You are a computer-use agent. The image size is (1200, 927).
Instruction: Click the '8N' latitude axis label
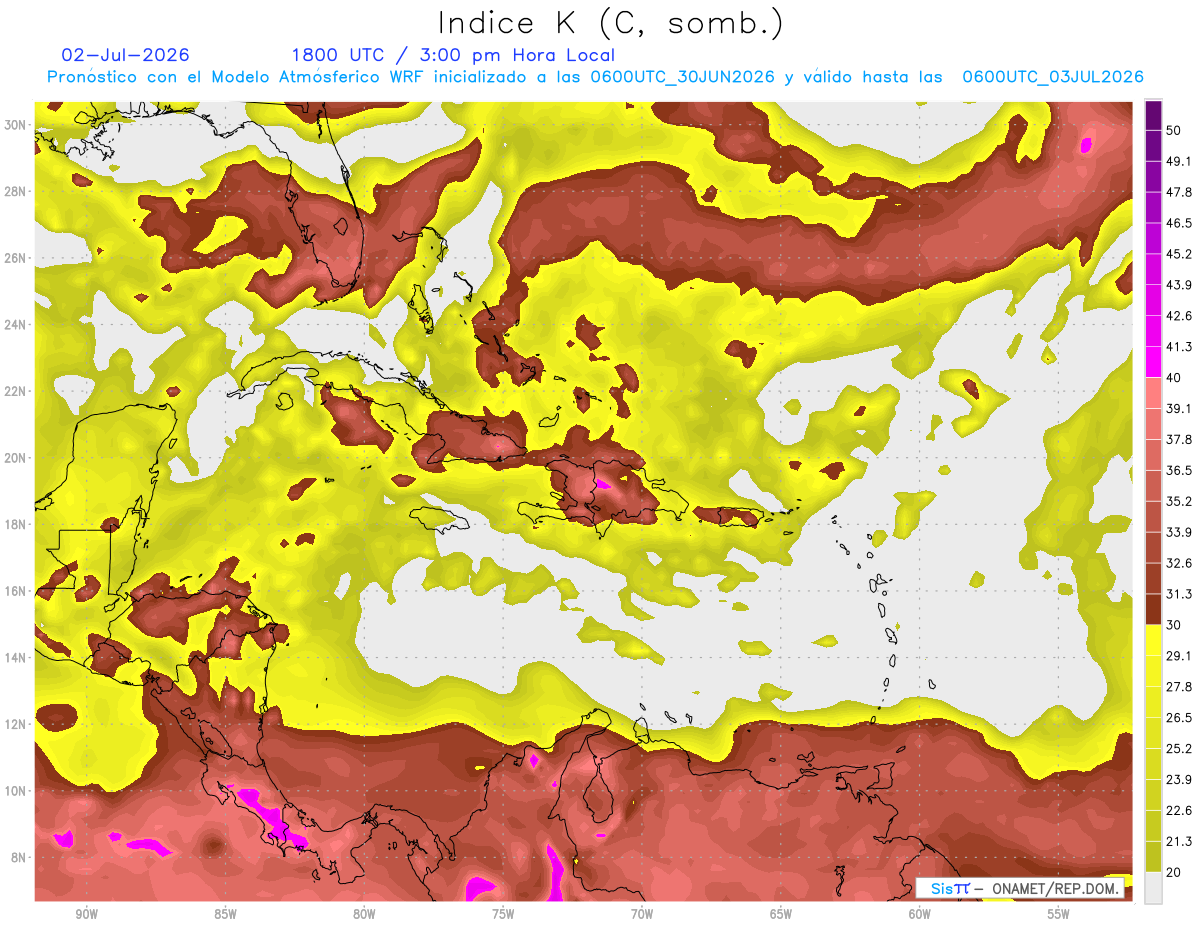[20, 858]
